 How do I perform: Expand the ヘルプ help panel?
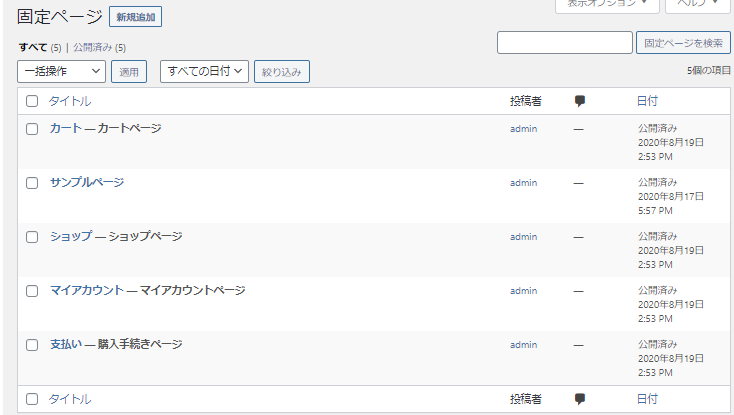pyautogui.click(x=697, y=4)
